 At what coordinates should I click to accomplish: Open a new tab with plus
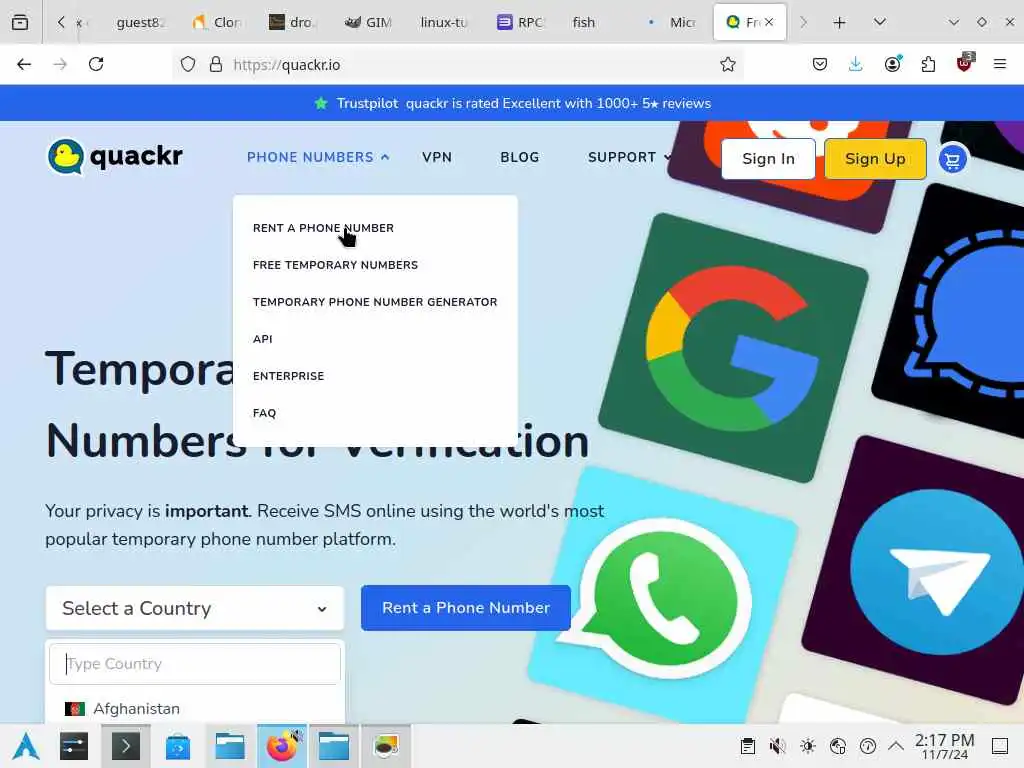click(x=840, y=23)
